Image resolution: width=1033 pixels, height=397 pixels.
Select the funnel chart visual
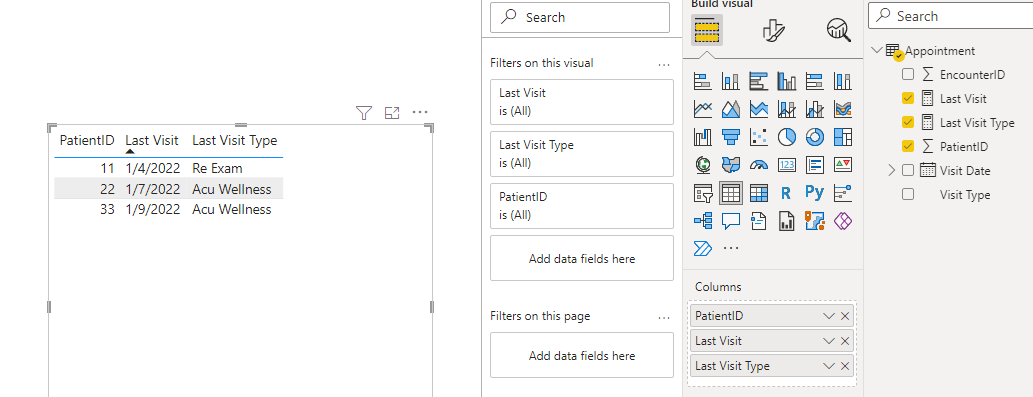pos(731,137)
